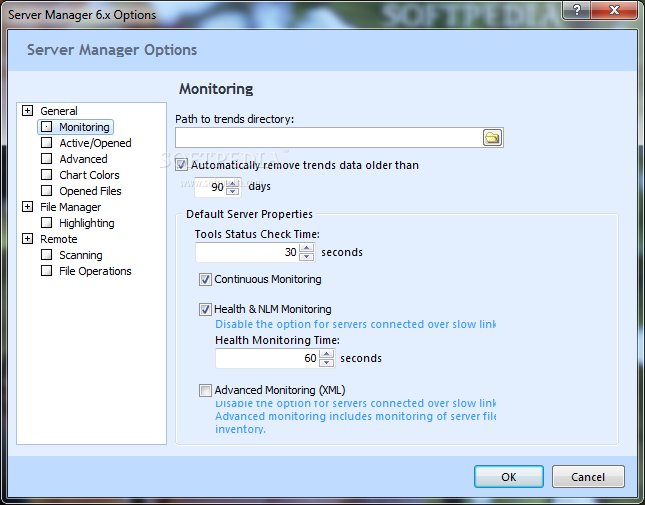Click the Health Monitoring Time field
Image resolution: width=645 pixels, height=505 pixels.
[x=267, y=358]
